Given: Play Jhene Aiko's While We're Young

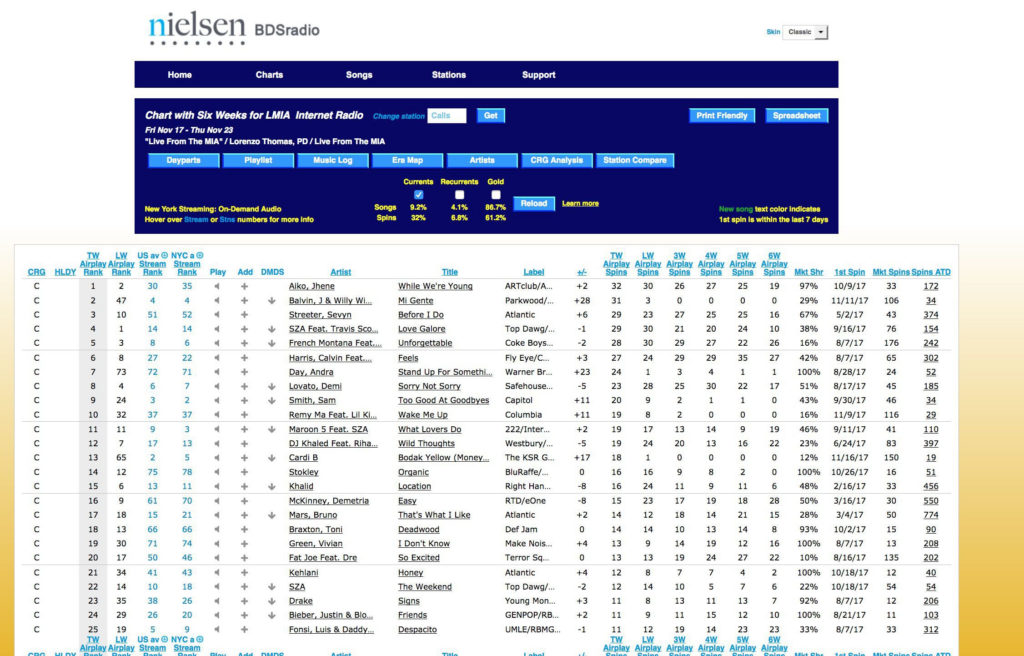Looking at the screenshot, I should click(x=217, y=286).
